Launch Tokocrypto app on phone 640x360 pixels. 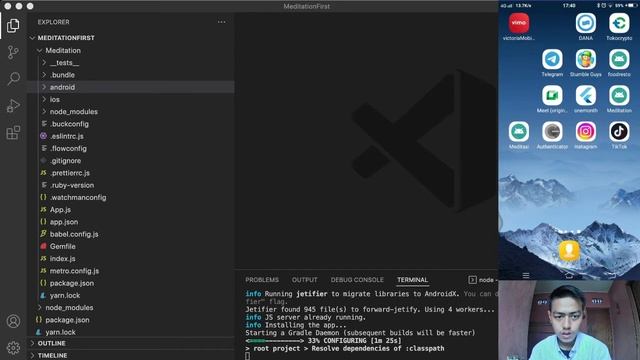tap(619, 23)
